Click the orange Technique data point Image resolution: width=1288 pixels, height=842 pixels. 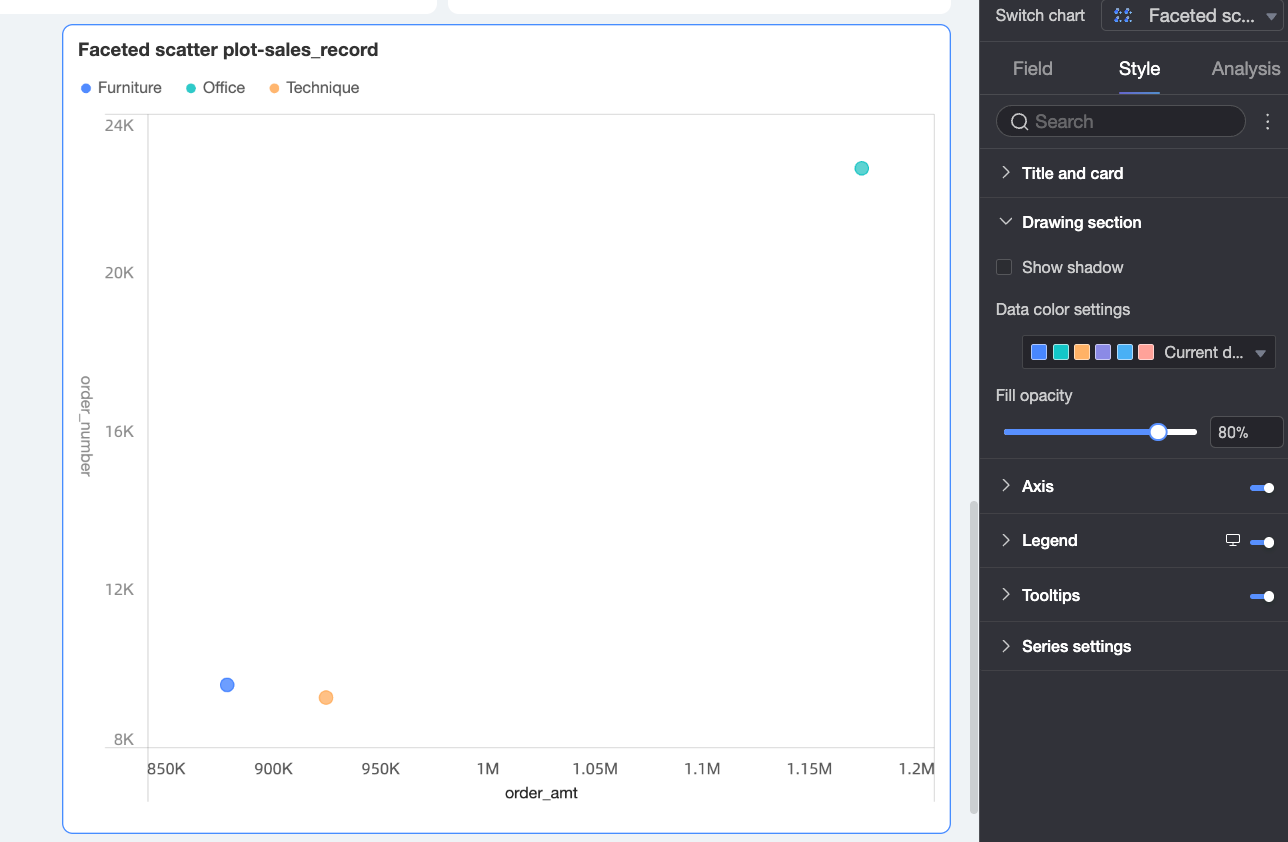point(326,697)
